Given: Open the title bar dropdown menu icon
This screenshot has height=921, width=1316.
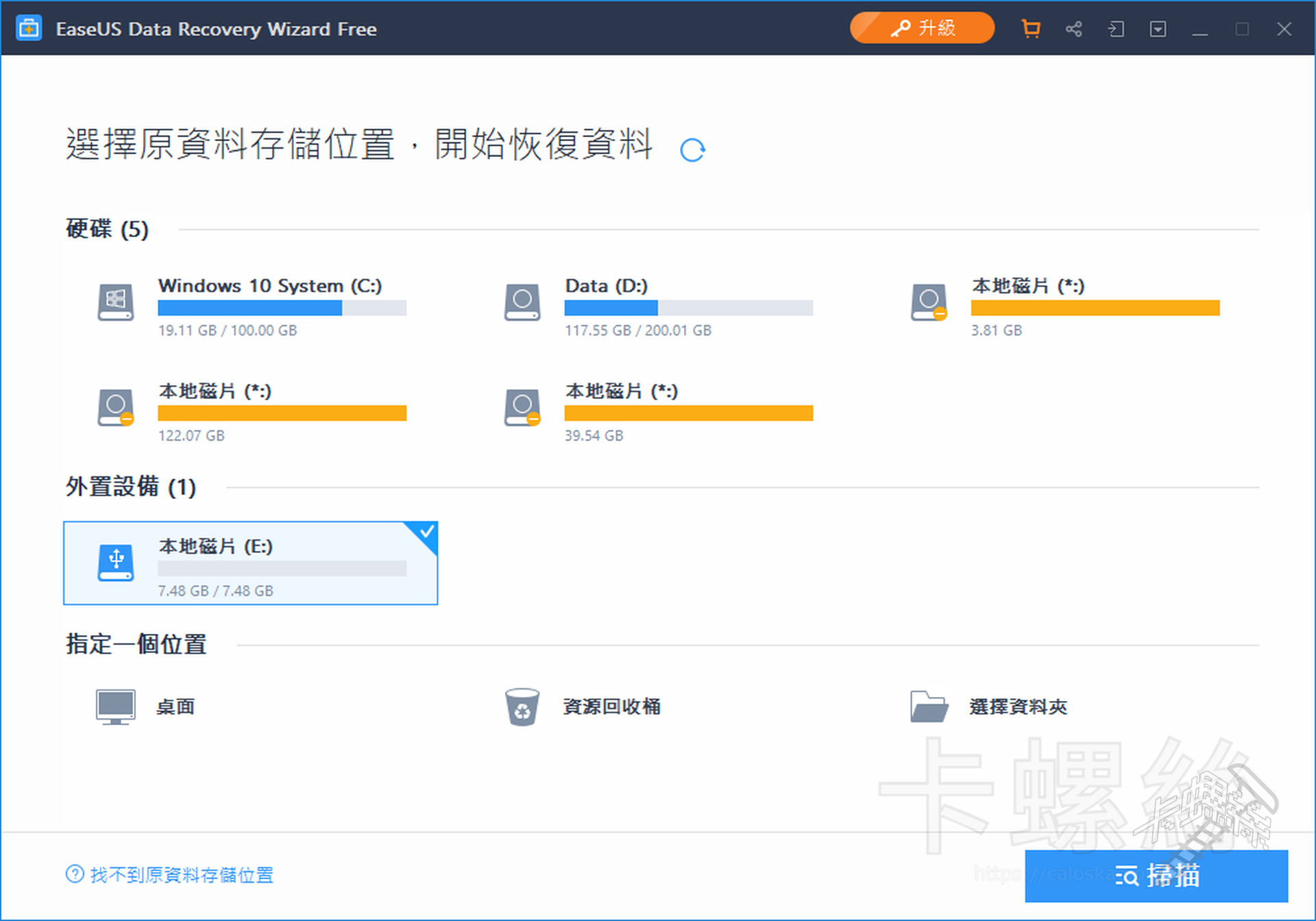Looking at the screenshot, I should [1158, 29].
